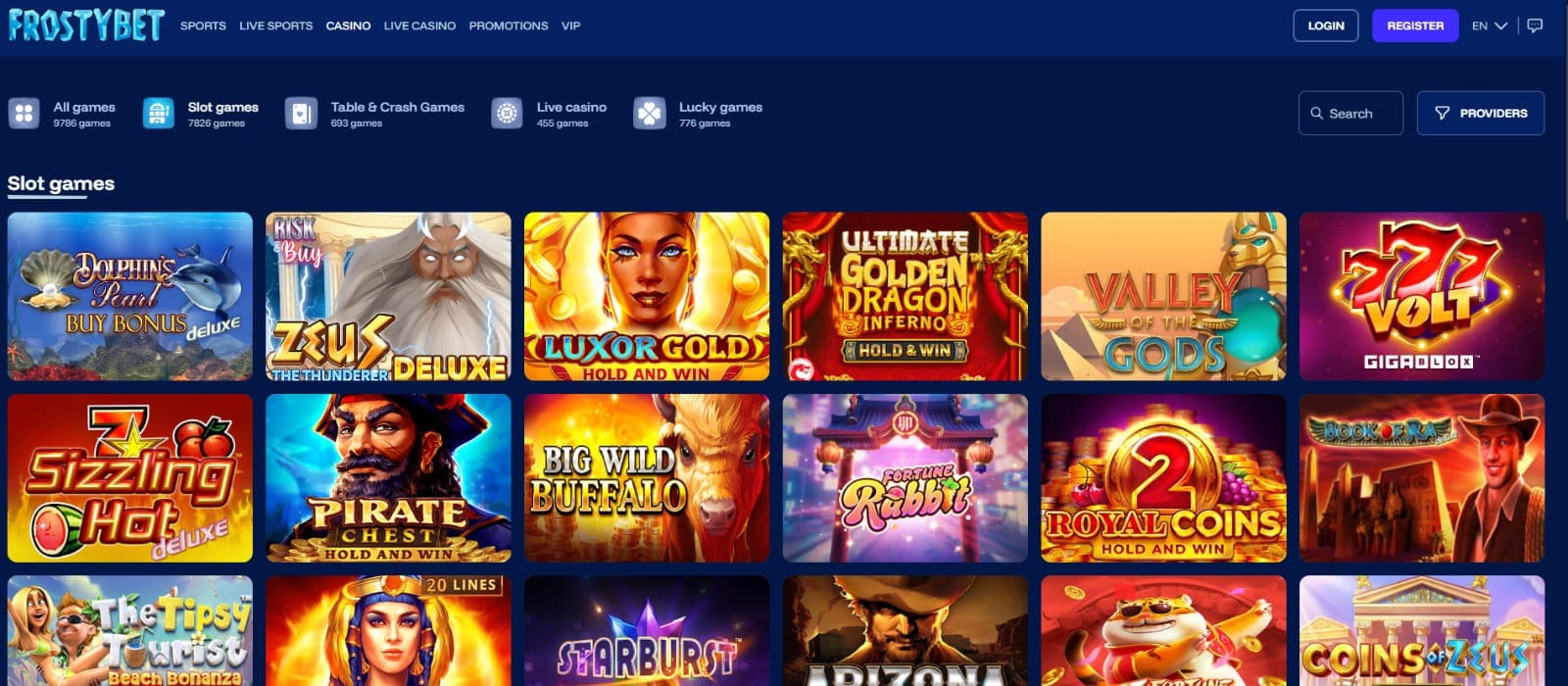Image resolution: width=1568 pixels, height=686 pixels.
Task: Open Big Wild Buffalo slot
Action: (647, 478)
